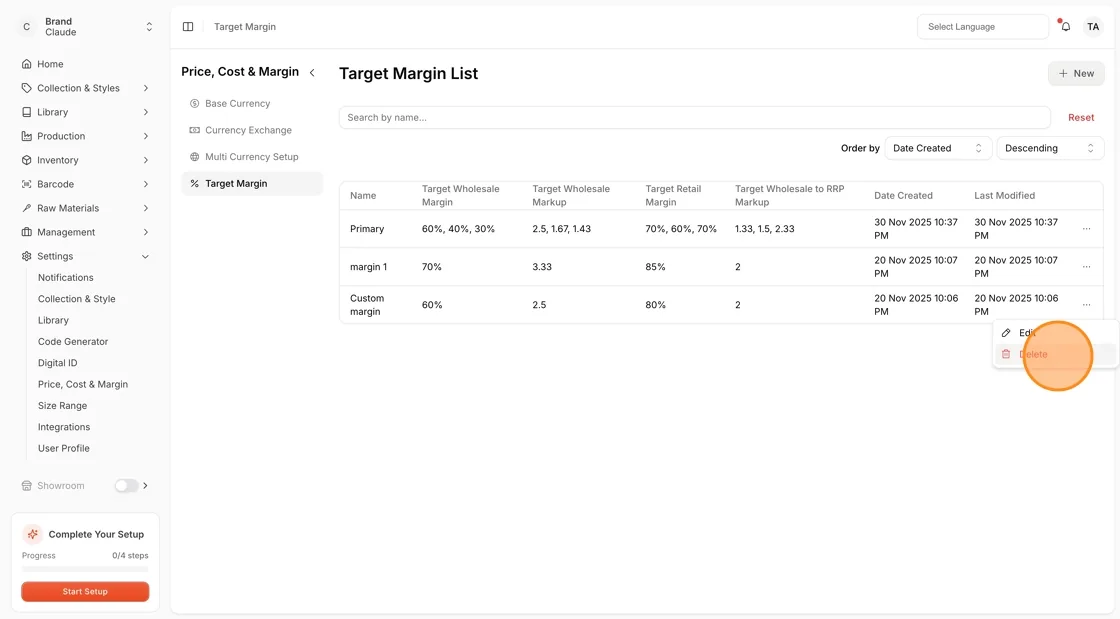Open the actions menu for Primary row
This screenshot has width=1120, height=619.
(1086, 228)
